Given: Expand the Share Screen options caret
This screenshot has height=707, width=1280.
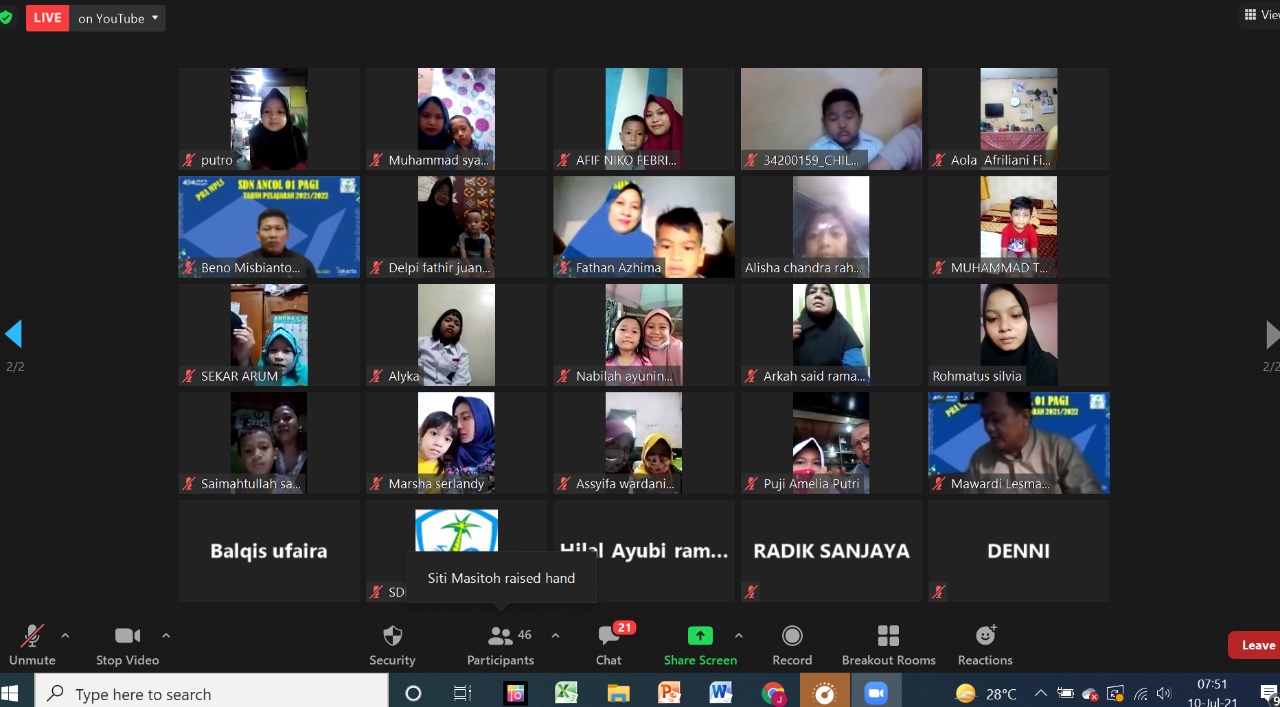Looking at the screenshot, I should tap(739, 635).
